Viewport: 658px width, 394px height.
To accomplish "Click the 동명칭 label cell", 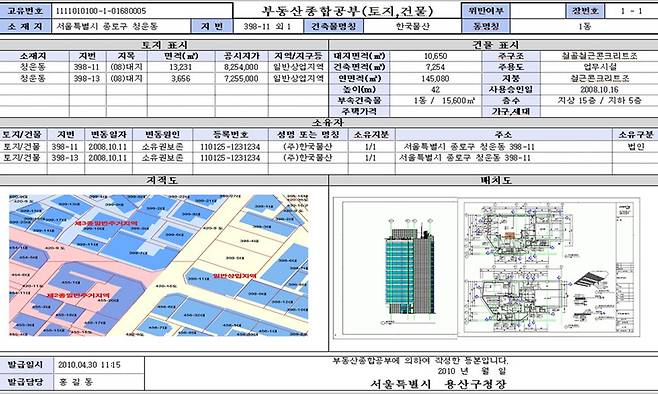I will (x=486, y=26).
